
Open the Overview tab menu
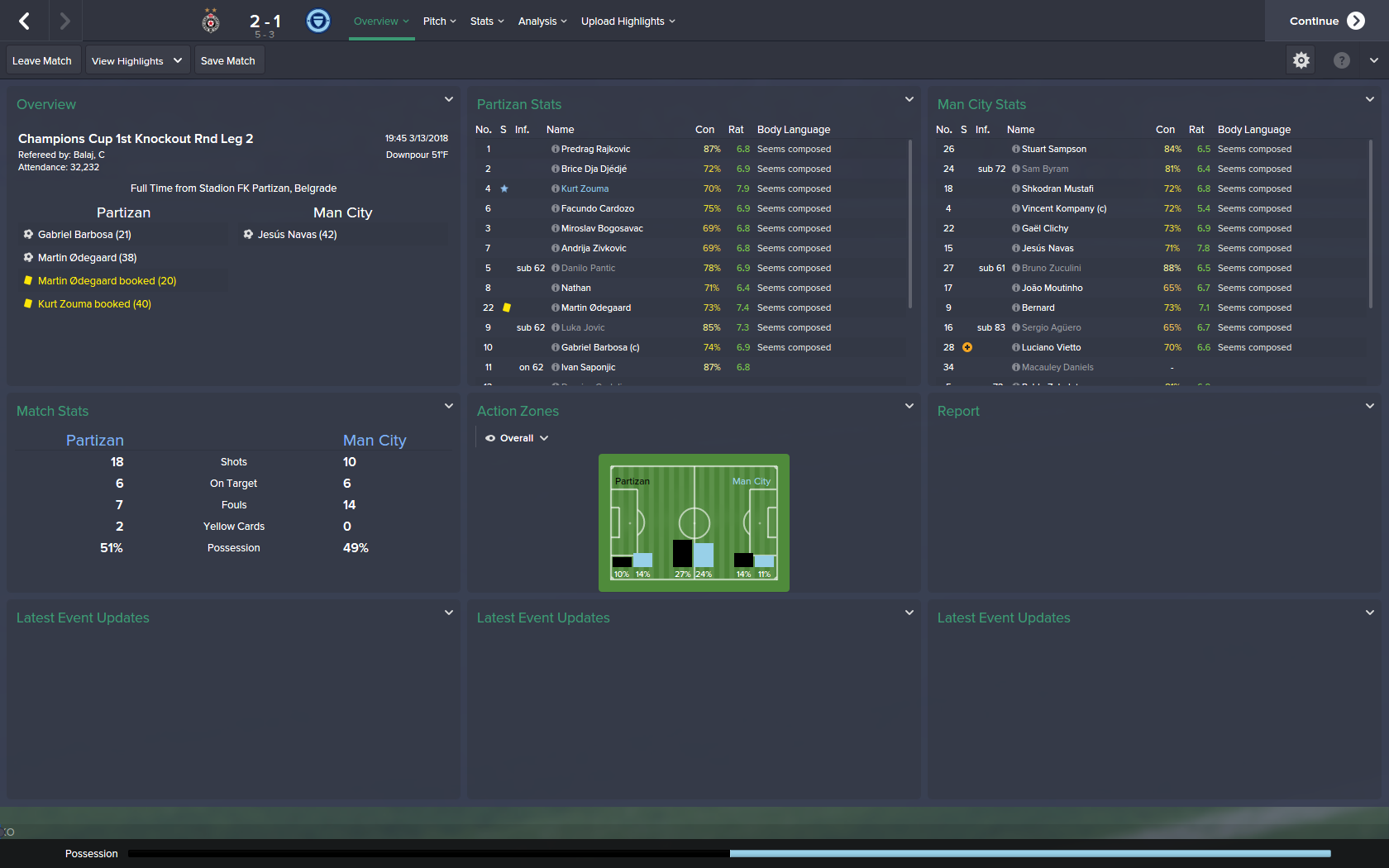(381, 21)
